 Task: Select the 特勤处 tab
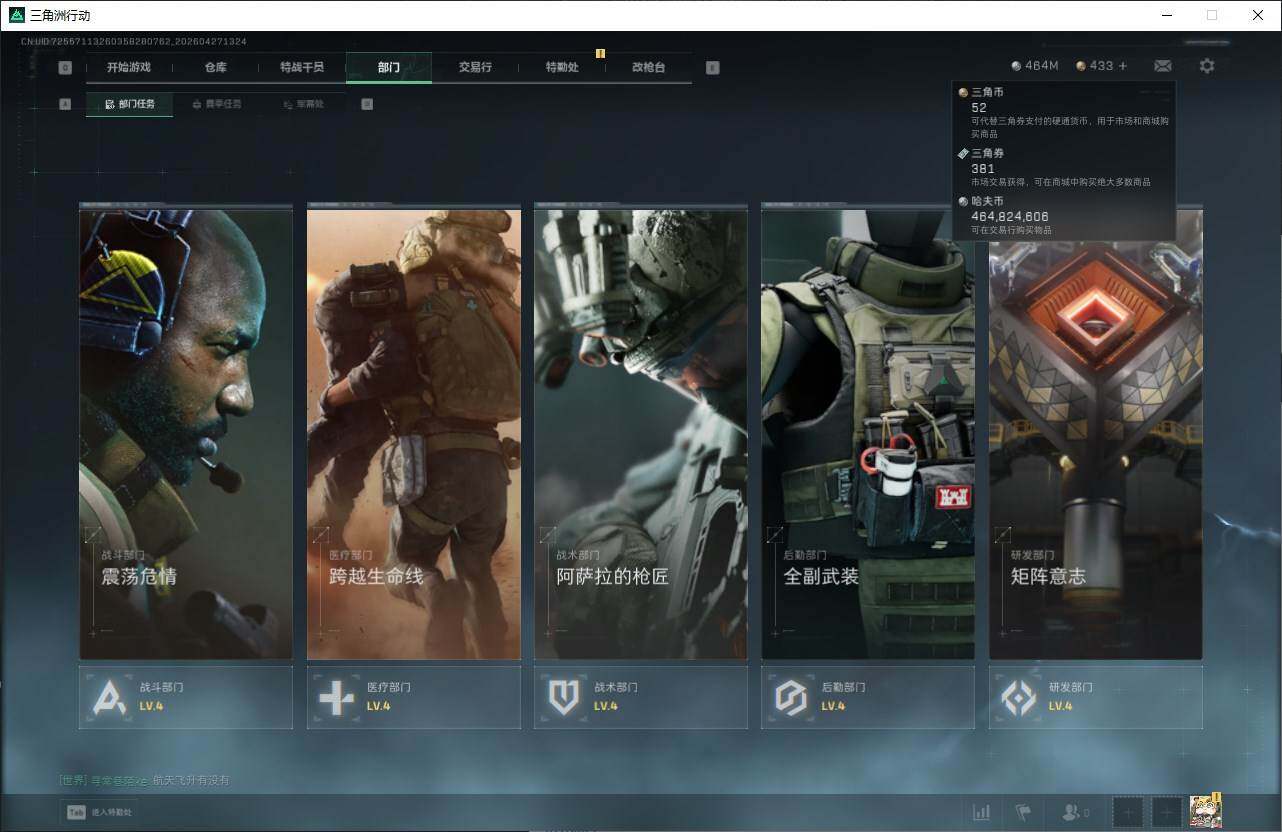[x=561, y=67]
